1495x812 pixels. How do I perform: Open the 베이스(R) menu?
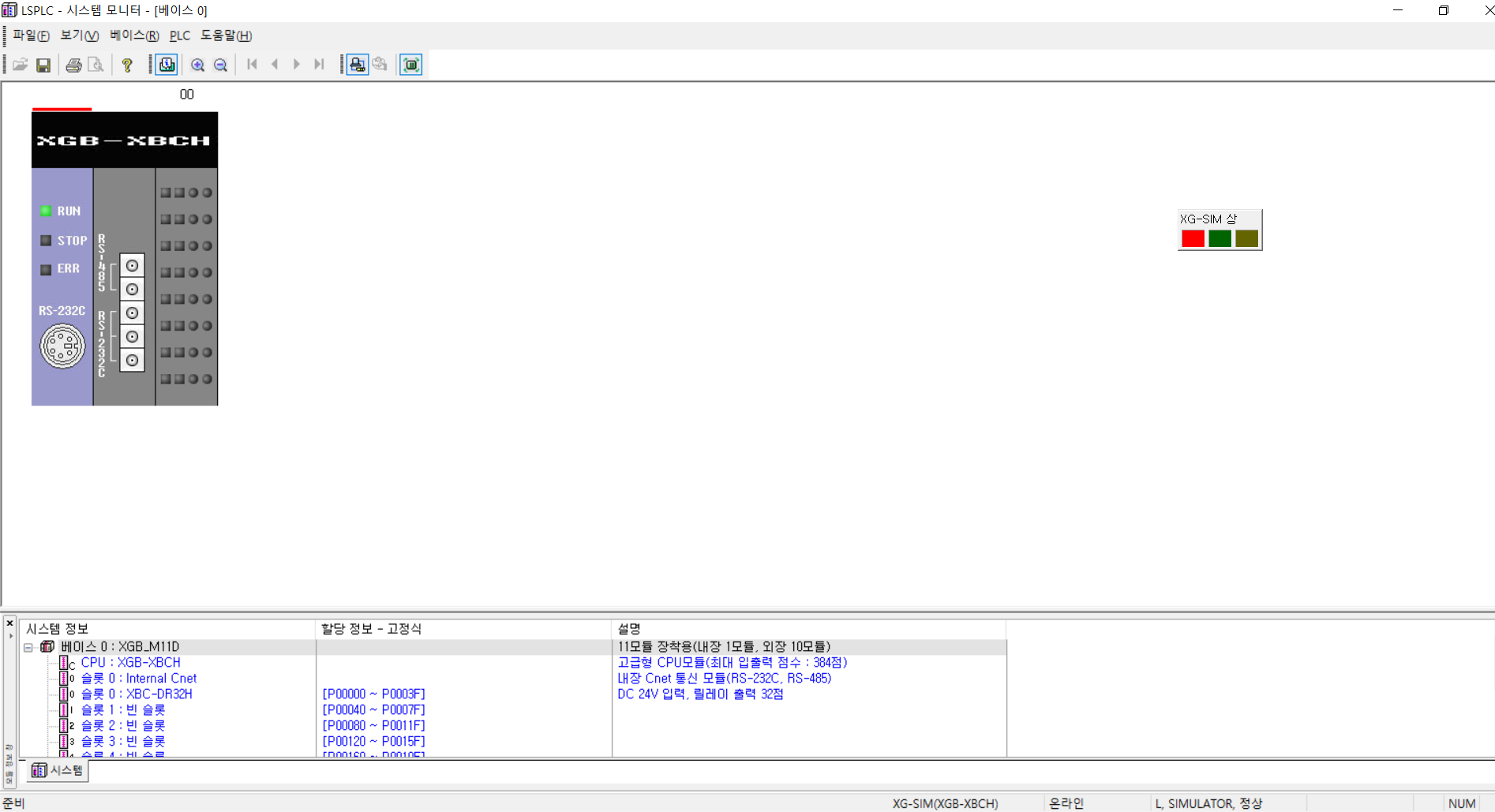[x=134, y=36]
